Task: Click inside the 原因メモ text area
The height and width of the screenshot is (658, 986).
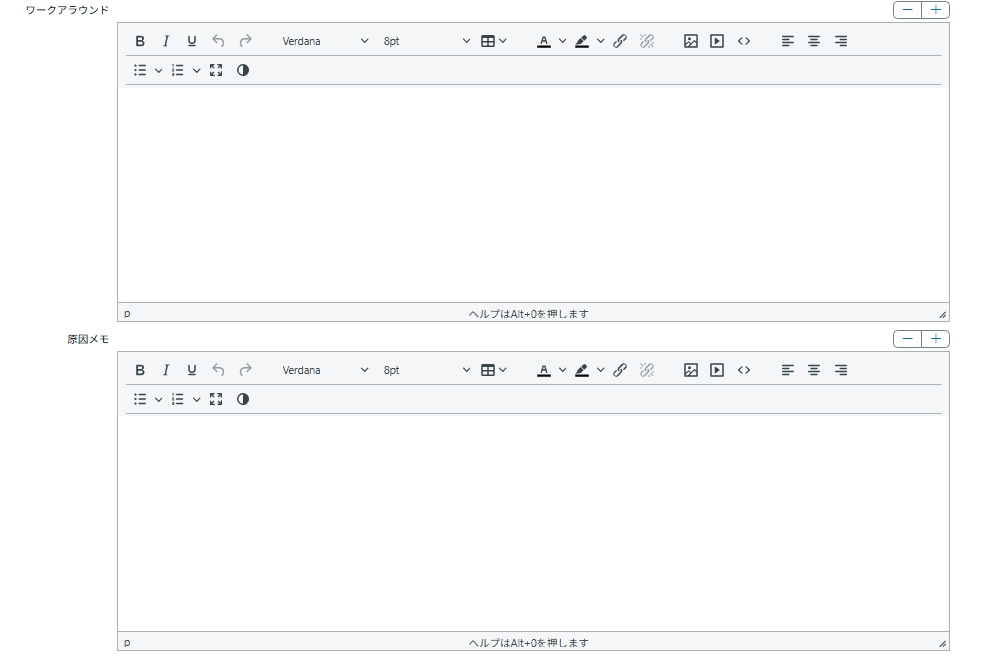Action: (x=532, y=520)
